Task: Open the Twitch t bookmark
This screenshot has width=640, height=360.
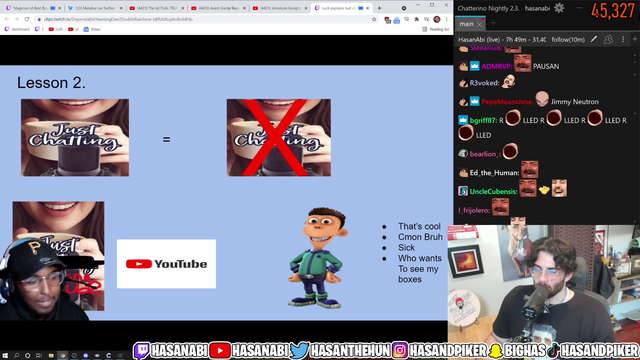Action: point(39,29)
